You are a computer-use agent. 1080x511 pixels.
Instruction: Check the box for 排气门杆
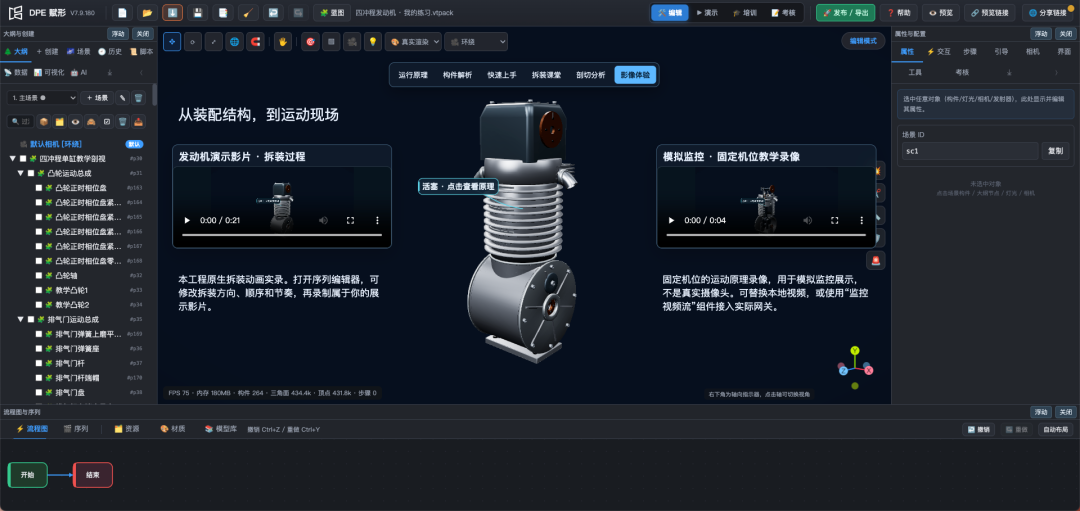tap(39, 363)
